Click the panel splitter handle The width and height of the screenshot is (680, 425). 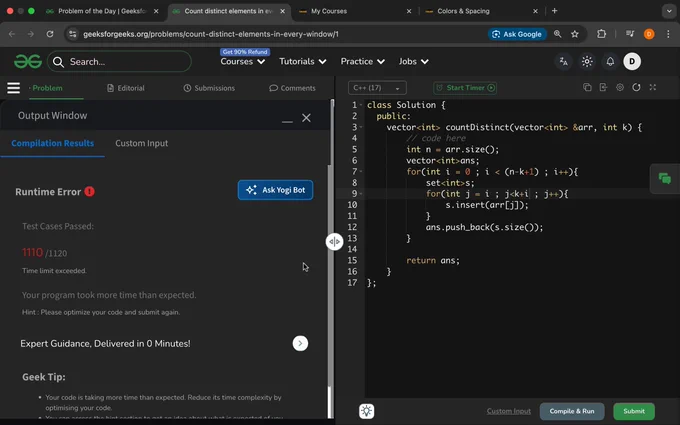coord(334,242)
